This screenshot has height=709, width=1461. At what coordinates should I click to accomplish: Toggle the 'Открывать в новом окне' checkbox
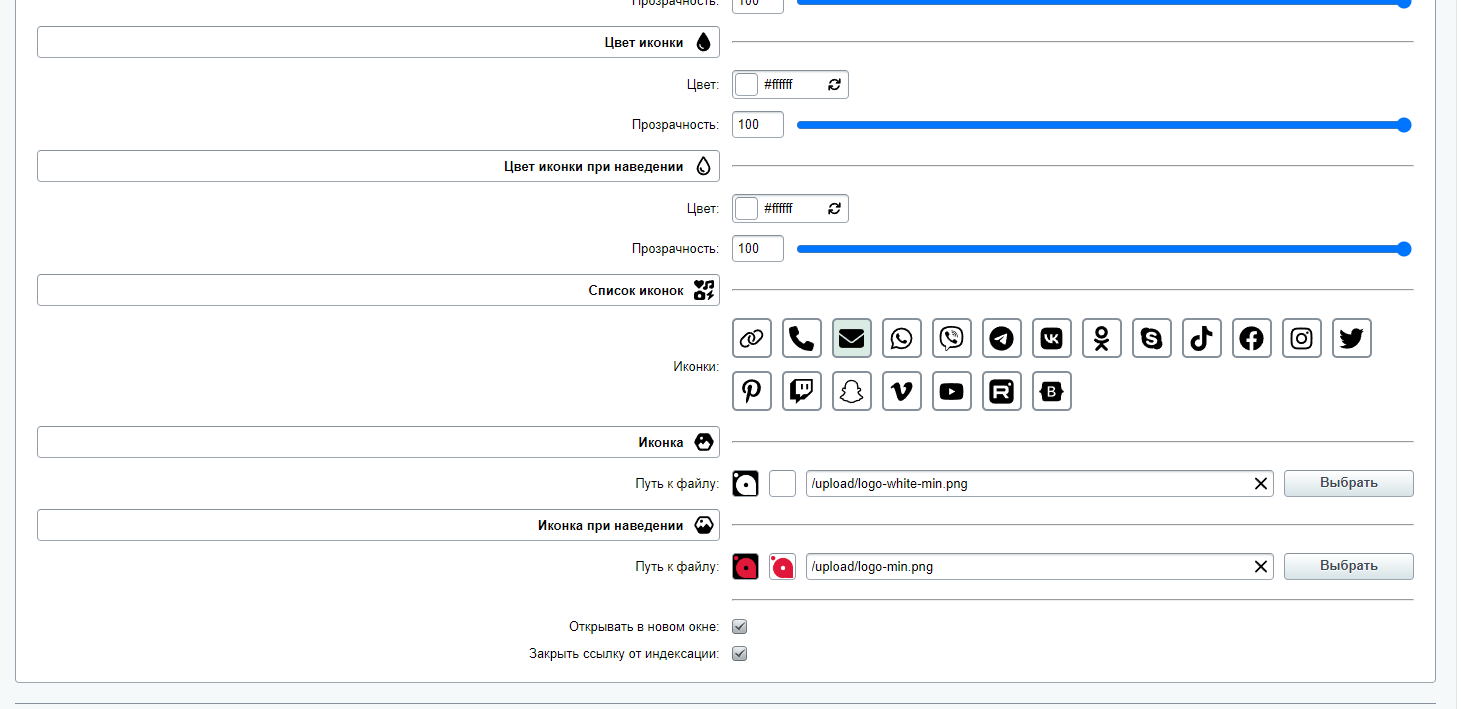tap(740, 627)
